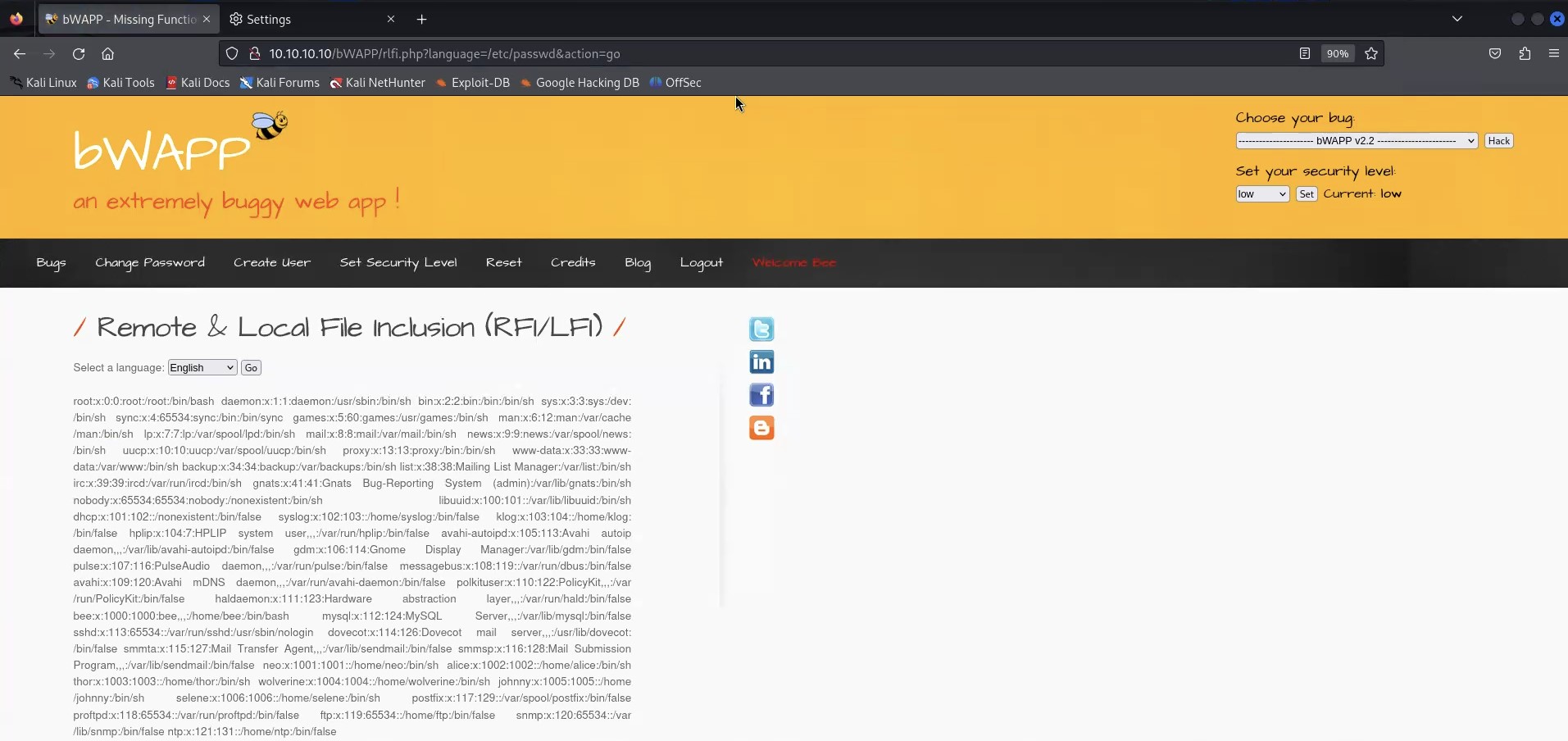This screenshot has width=1568, height=741.
Task: Click the 'an extremely buggy web app' tagline
Action: point(237,202)
